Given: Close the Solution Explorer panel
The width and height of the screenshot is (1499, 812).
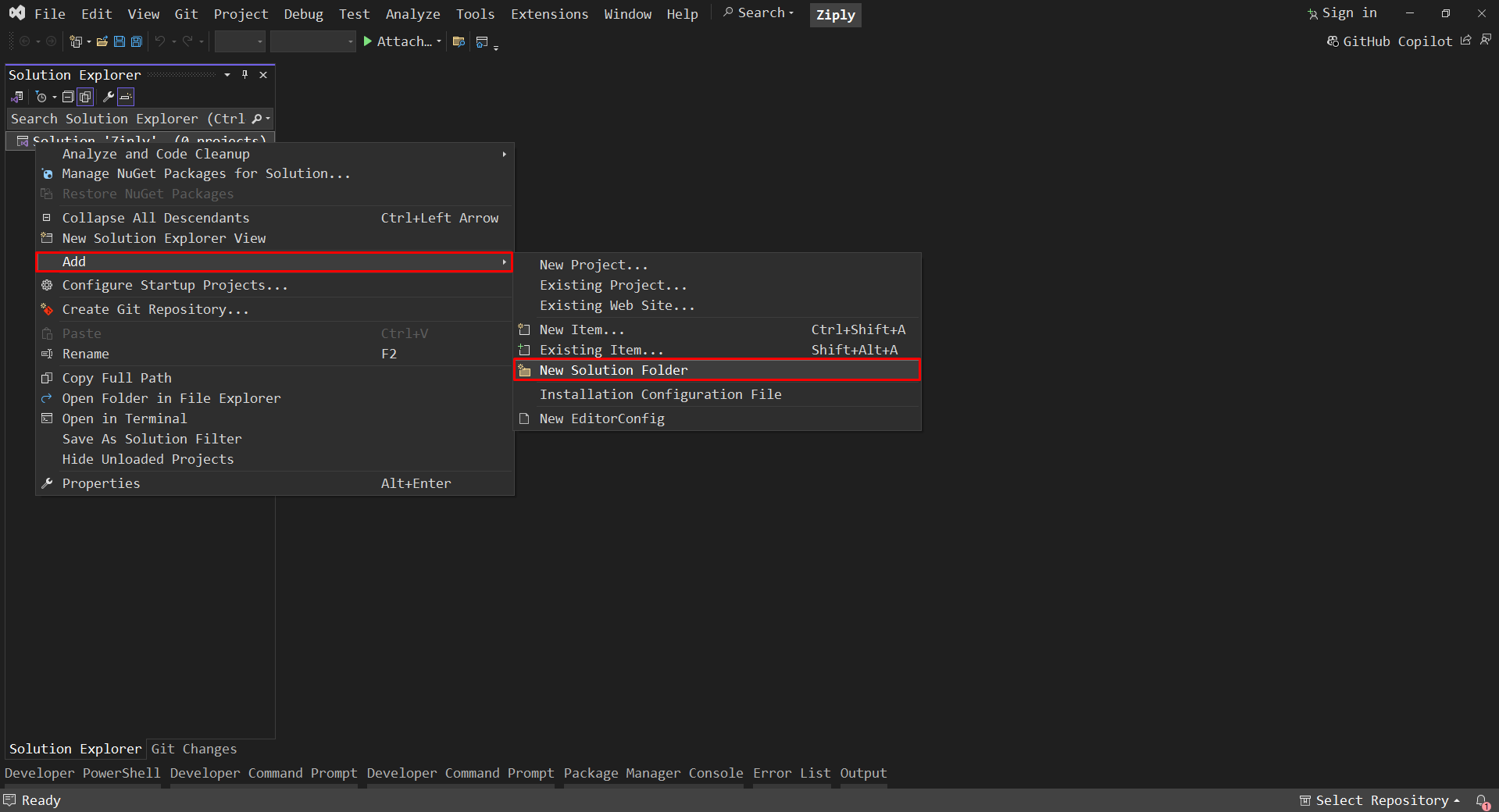Looking at the screenshot, I should [x=263, y=75].
